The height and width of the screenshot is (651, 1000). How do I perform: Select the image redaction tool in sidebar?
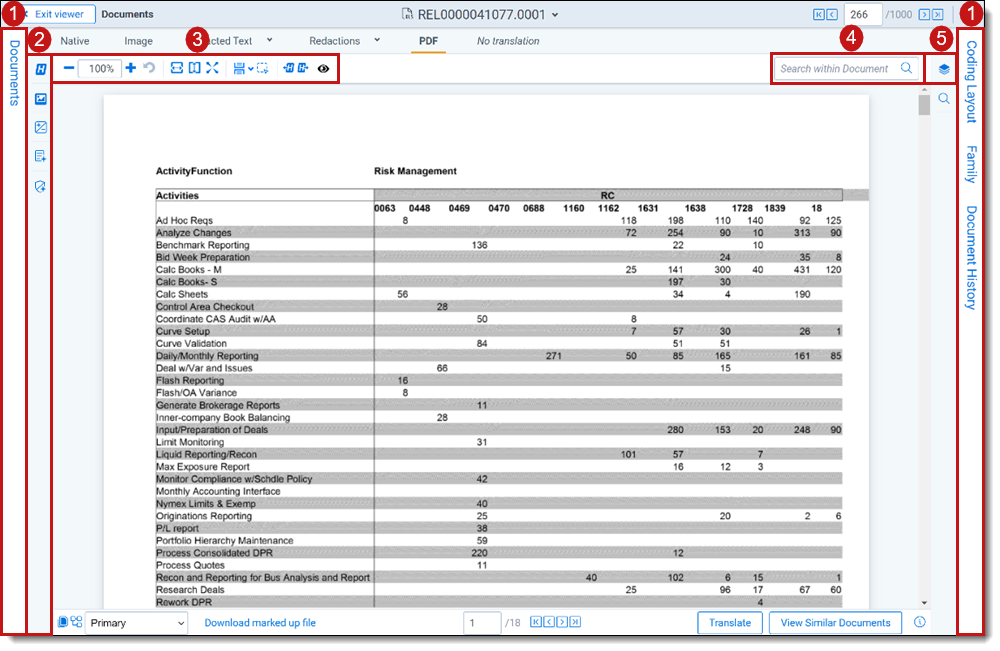coord(41,99)
